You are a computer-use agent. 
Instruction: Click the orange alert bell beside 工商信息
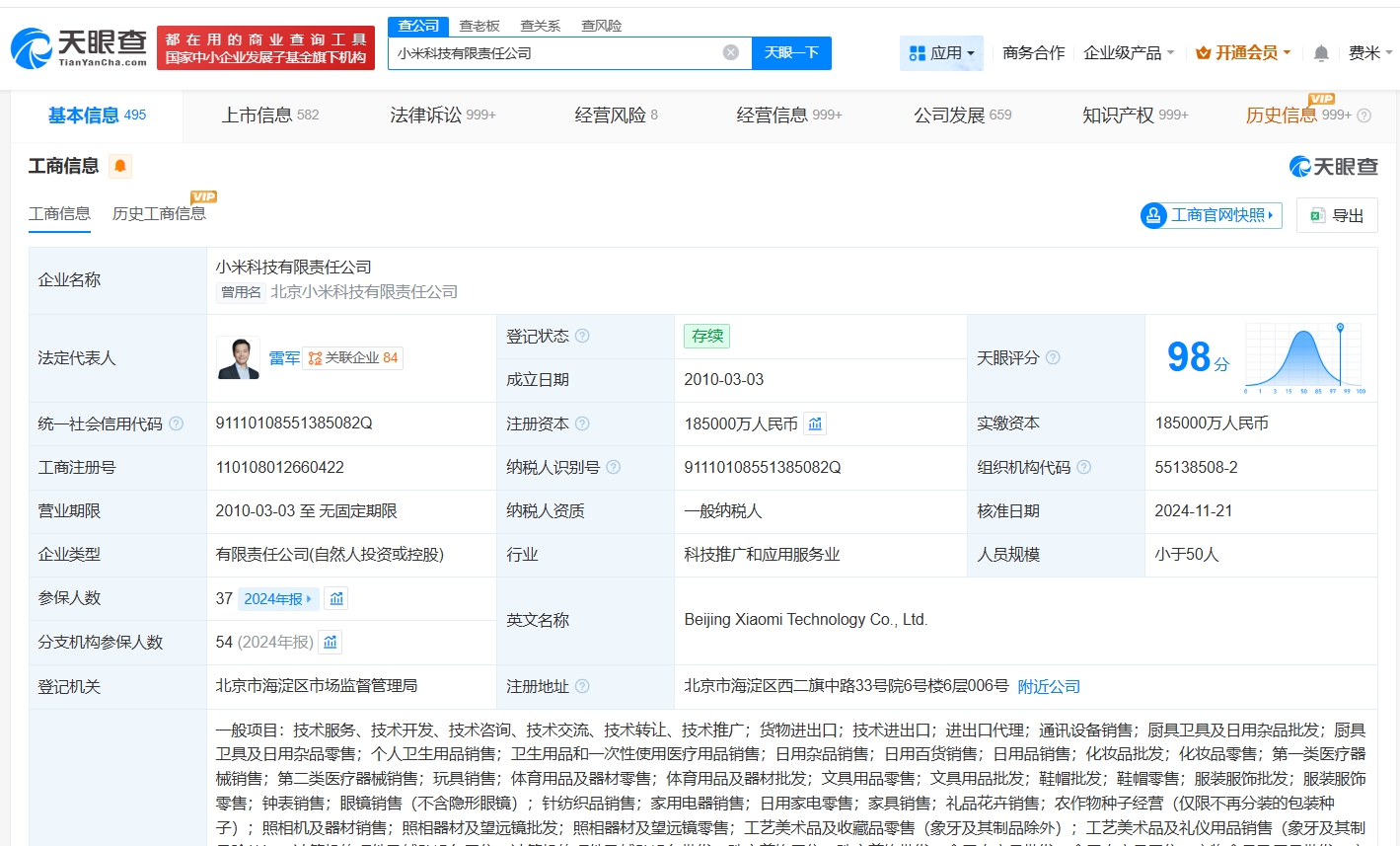tap(120, 166)
